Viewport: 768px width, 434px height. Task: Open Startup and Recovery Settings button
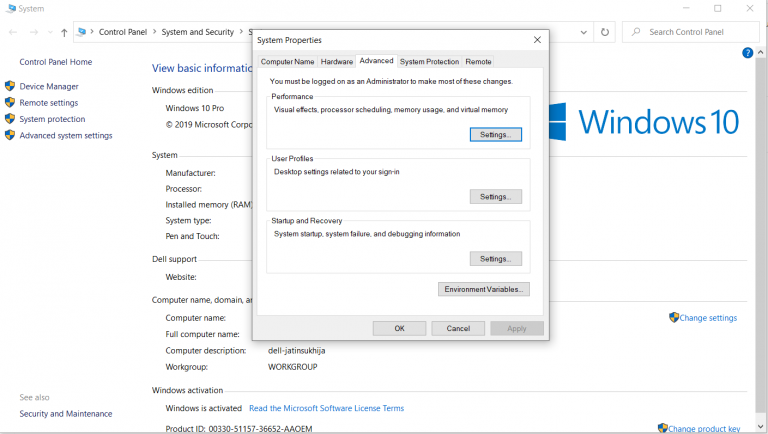[x=496, y=259]
